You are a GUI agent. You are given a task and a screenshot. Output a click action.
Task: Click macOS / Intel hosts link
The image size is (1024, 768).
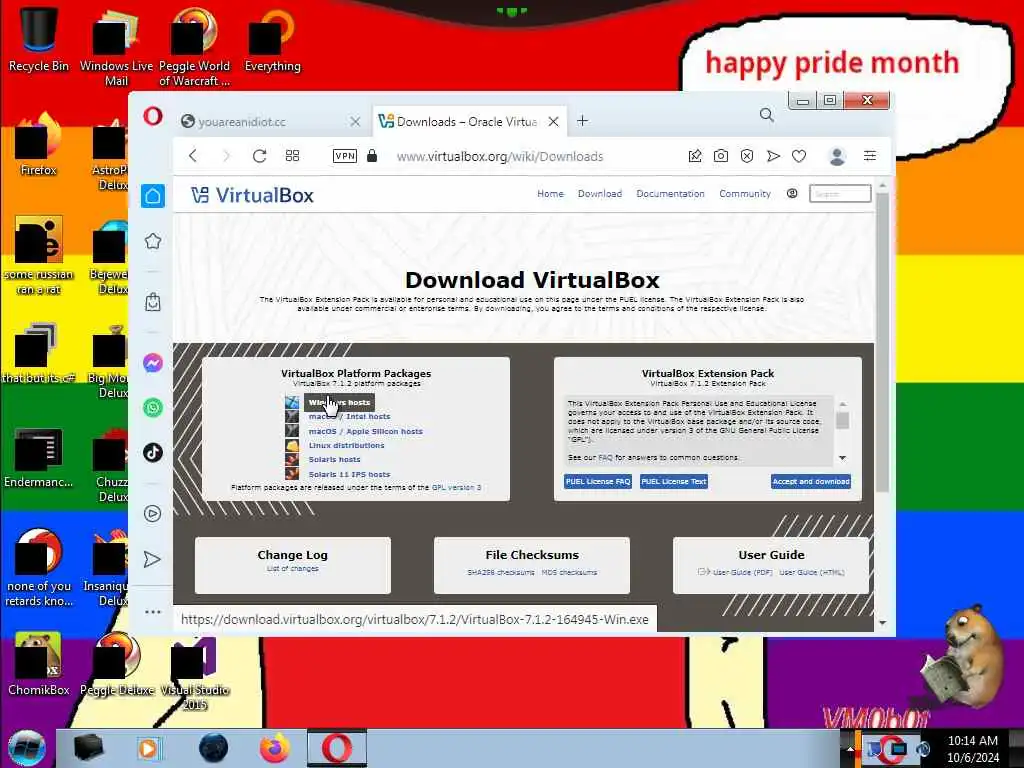[x=349, y=417]
